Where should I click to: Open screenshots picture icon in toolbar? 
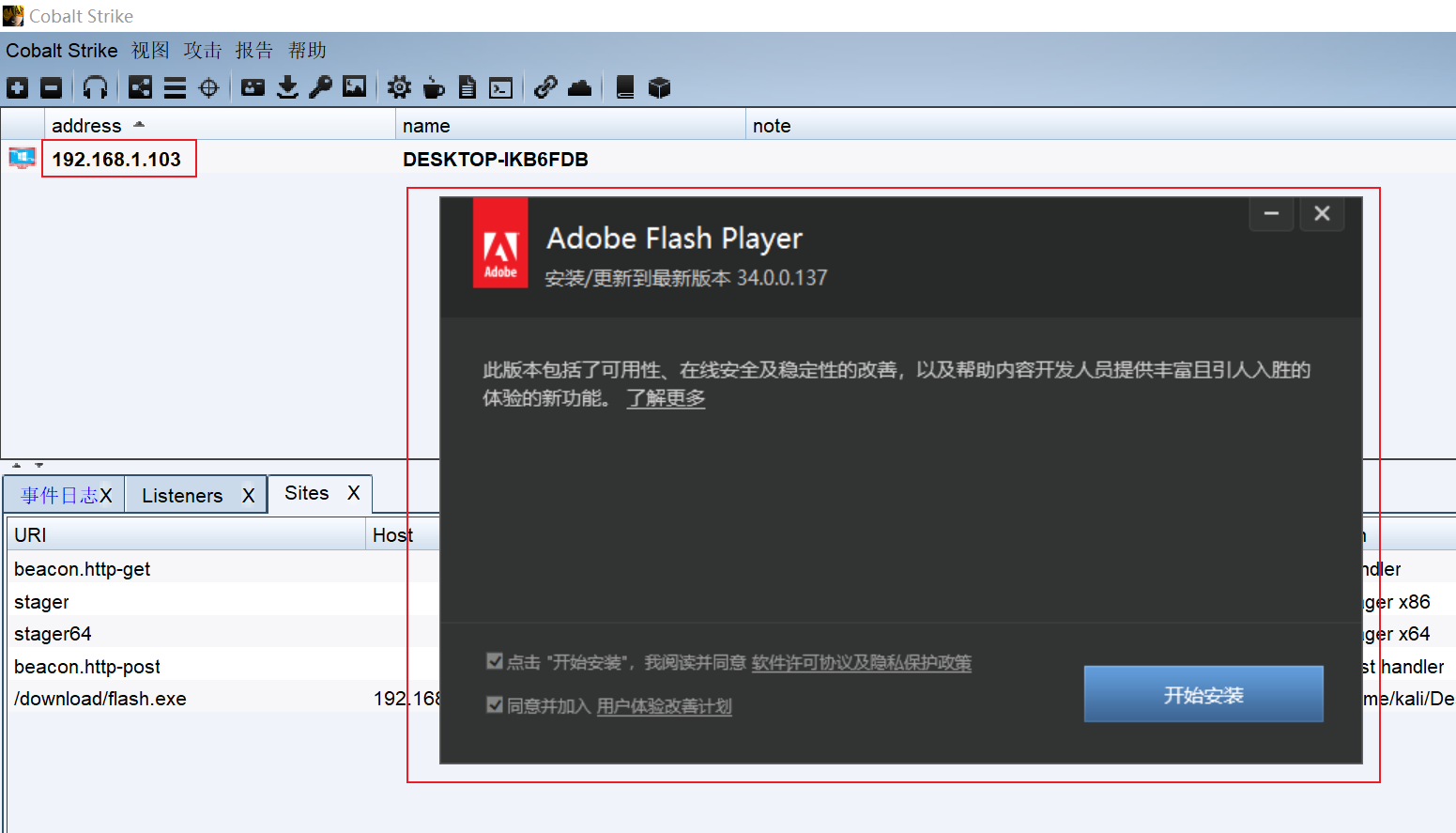[x=355, y=87]
